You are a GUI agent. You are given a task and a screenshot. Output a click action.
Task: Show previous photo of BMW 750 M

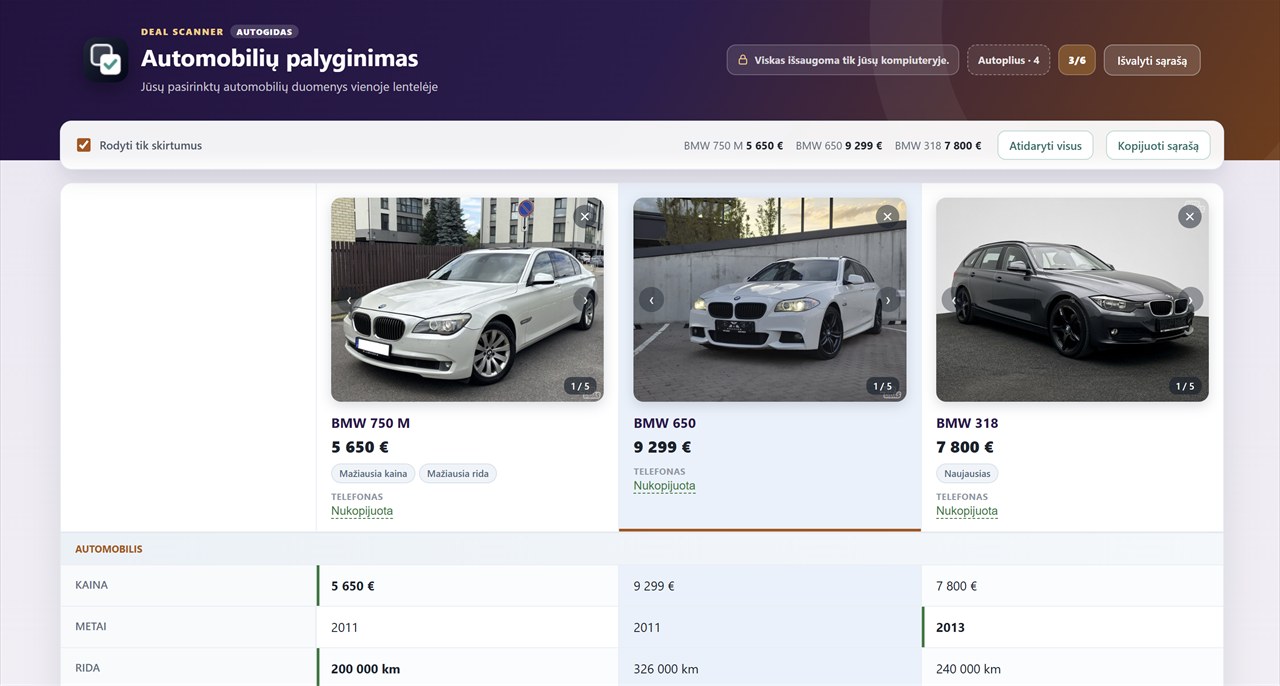[349, 299]
